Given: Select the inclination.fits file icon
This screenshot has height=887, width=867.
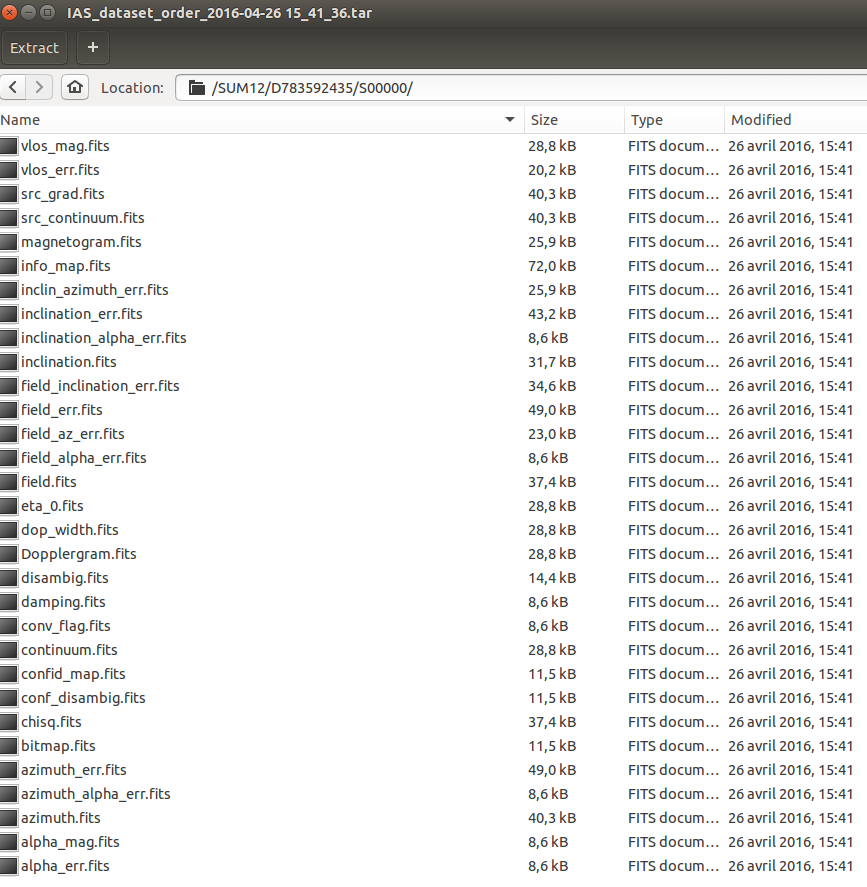Looking at the screenshot, I should 8,362.
